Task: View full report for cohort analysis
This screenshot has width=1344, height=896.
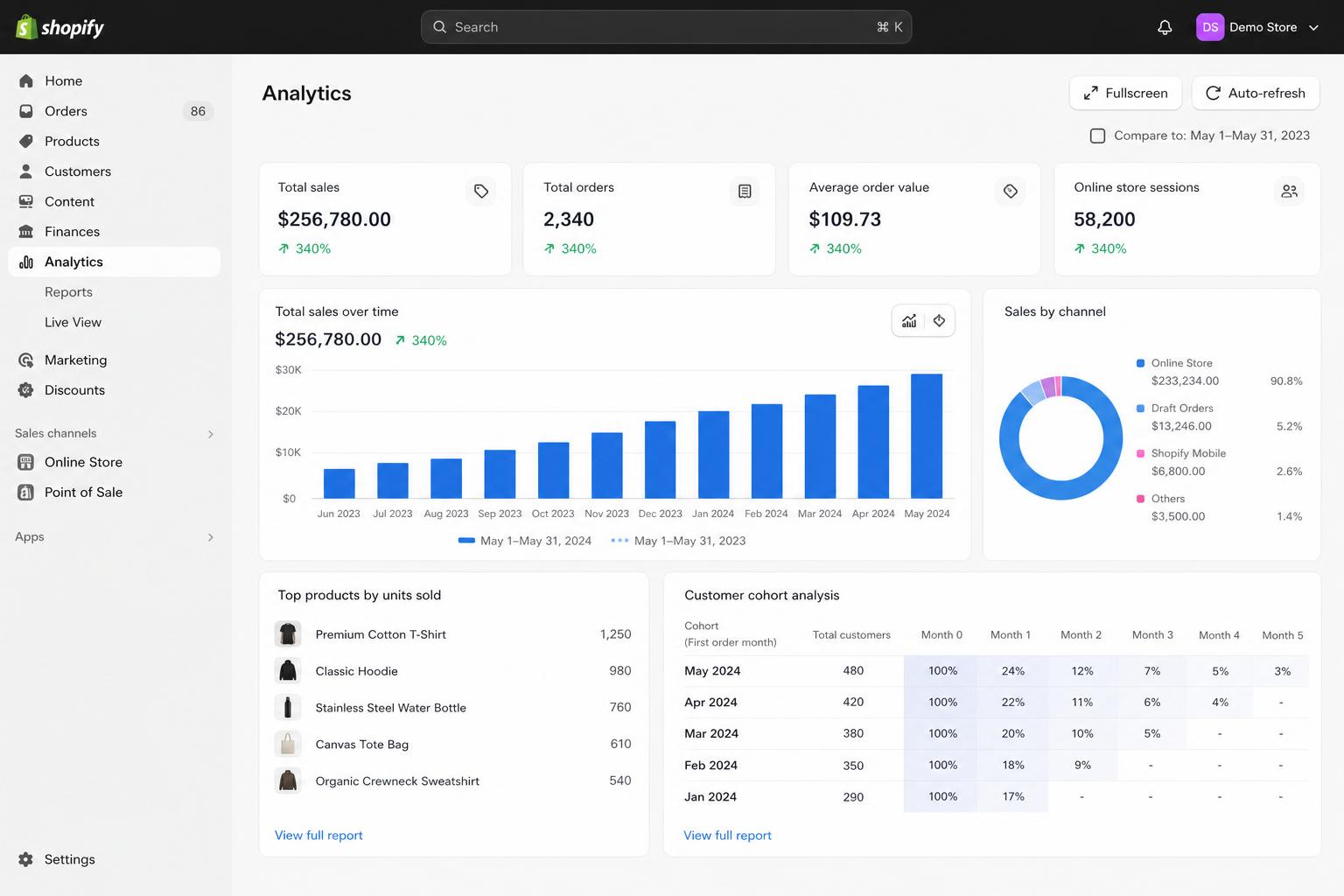Action: coord(727,836)
